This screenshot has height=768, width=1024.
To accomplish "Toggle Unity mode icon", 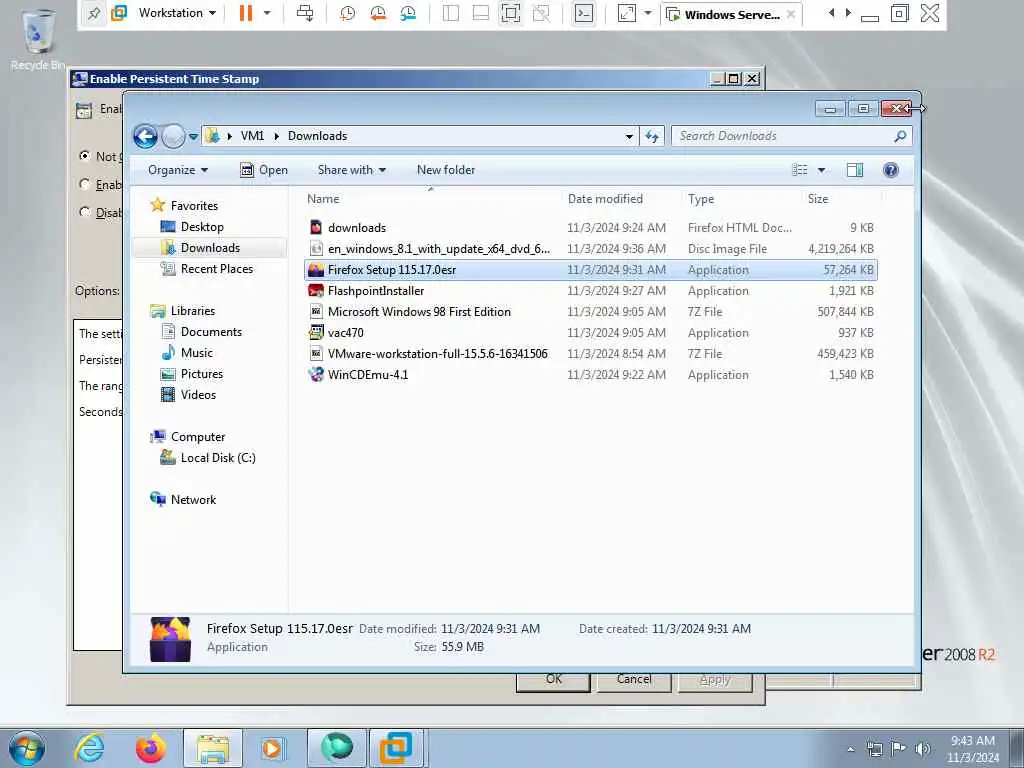I will pos(541,13).
